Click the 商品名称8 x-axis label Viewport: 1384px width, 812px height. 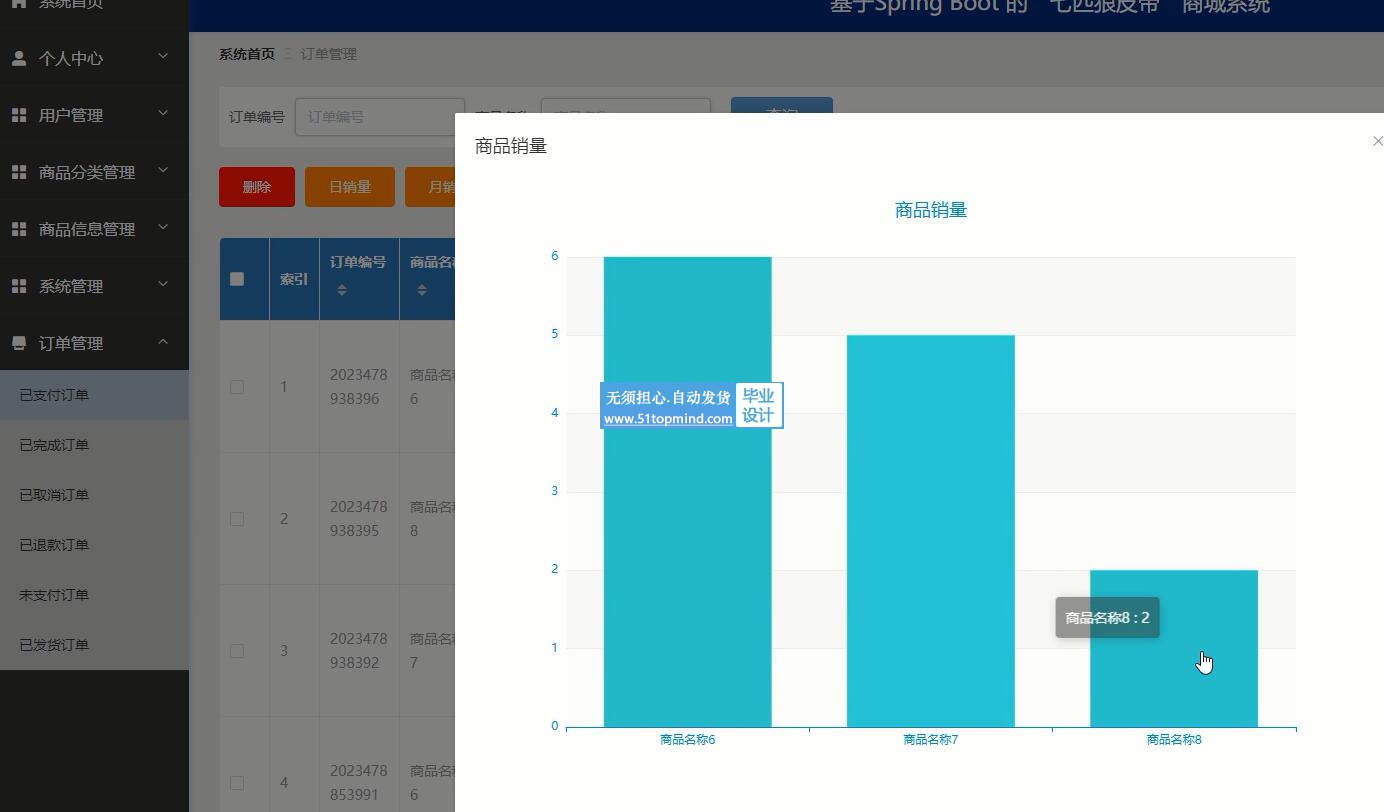[1174, 740]
